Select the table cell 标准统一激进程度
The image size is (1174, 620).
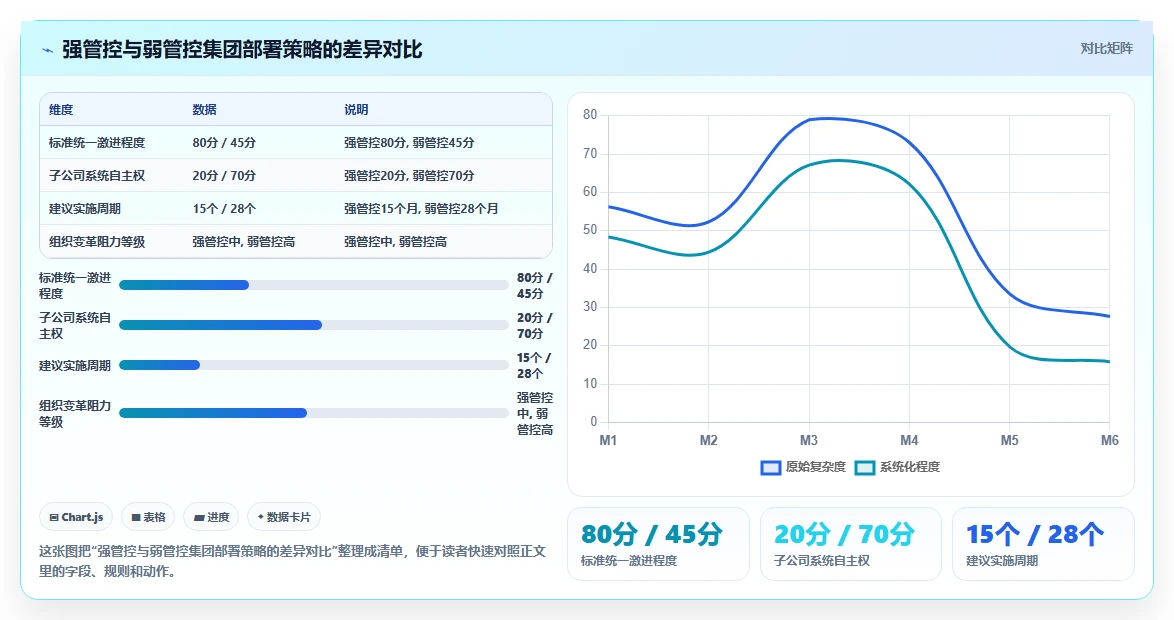tap(97, 142)
